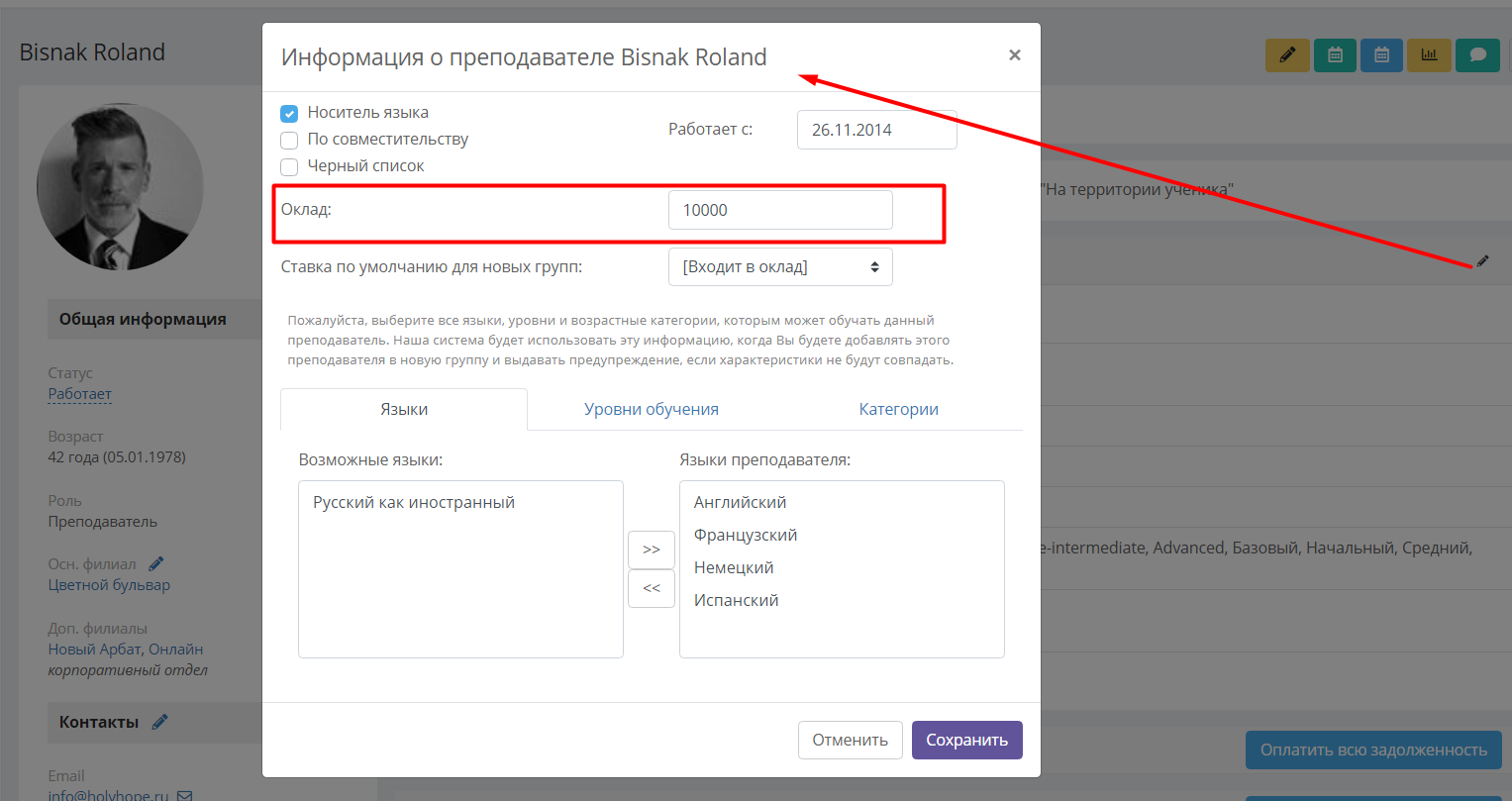Viewport: 1512px width, 801px height.
Task: Close the teacher information dialog
Action: coord(1014,55)
